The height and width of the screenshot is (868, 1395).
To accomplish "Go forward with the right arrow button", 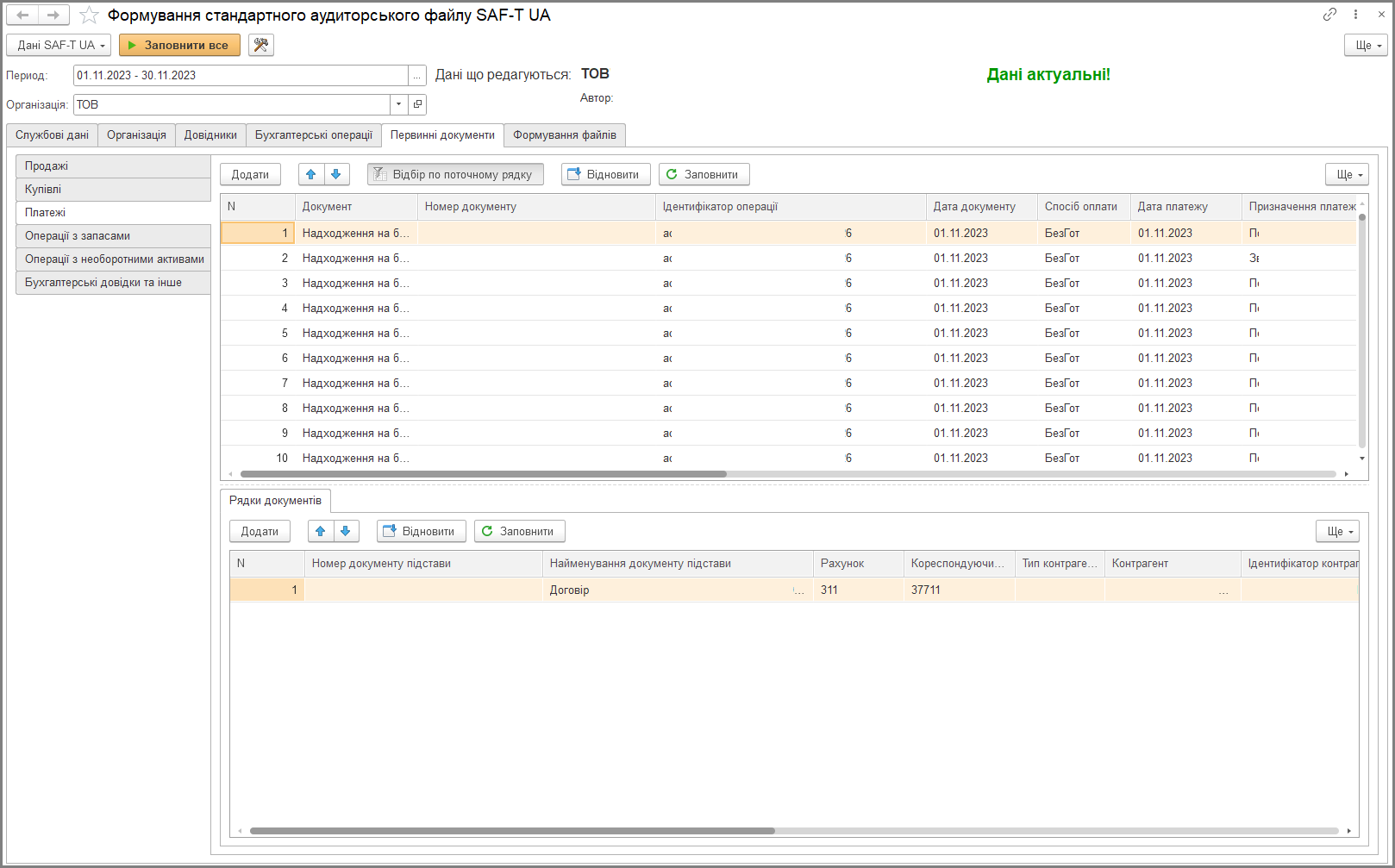I will tap(53, 15).
